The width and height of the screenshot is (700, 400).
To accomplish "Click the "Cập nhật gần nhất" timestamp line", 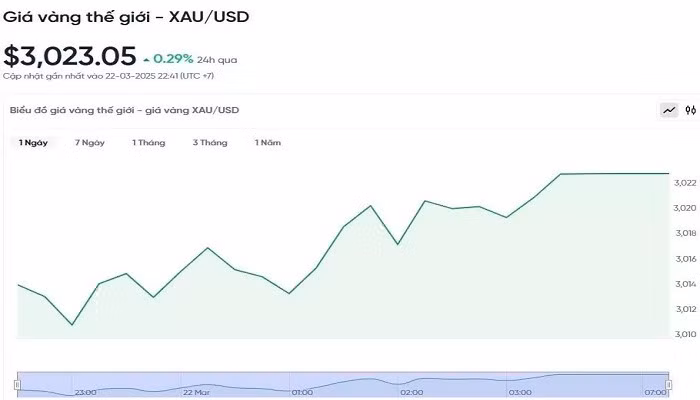I will coord(108,76).
